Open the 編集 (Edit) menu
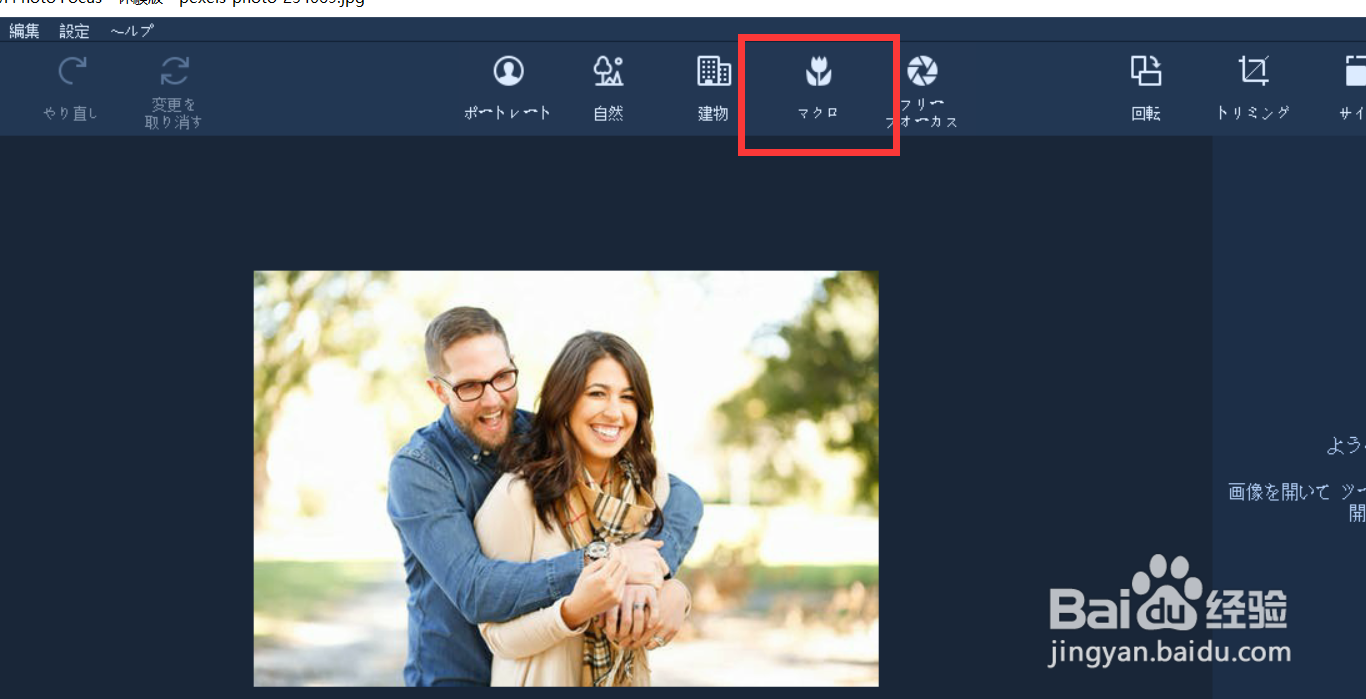Viewport: 1366px width, 699px height. pyautogui.click(x=24, y=31)
